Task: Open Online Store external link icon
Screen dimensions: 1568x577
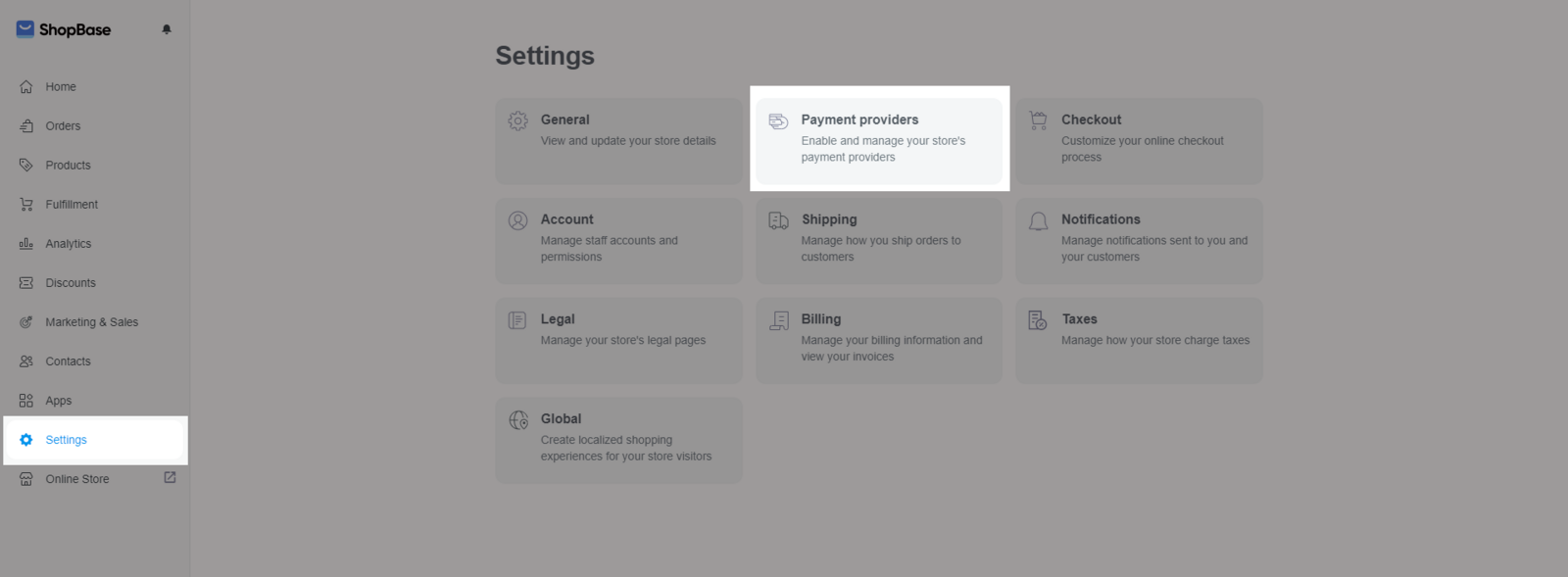Action: 170,478
